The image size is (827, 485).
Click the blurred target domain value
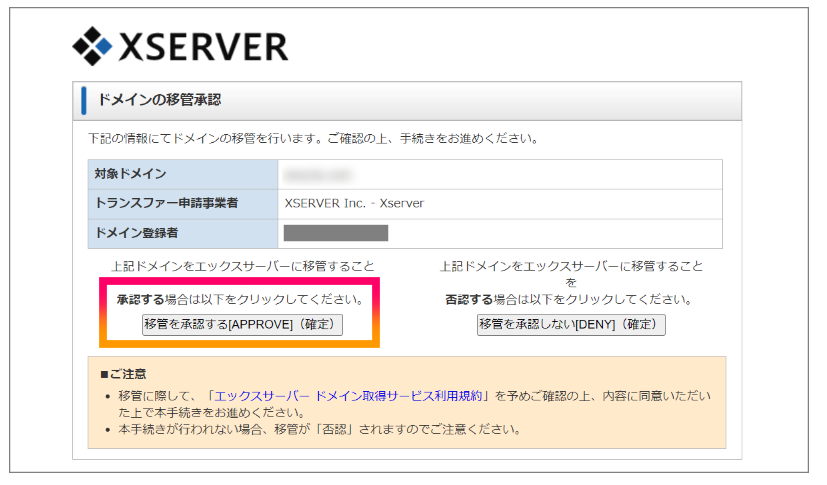coord(318,174)
